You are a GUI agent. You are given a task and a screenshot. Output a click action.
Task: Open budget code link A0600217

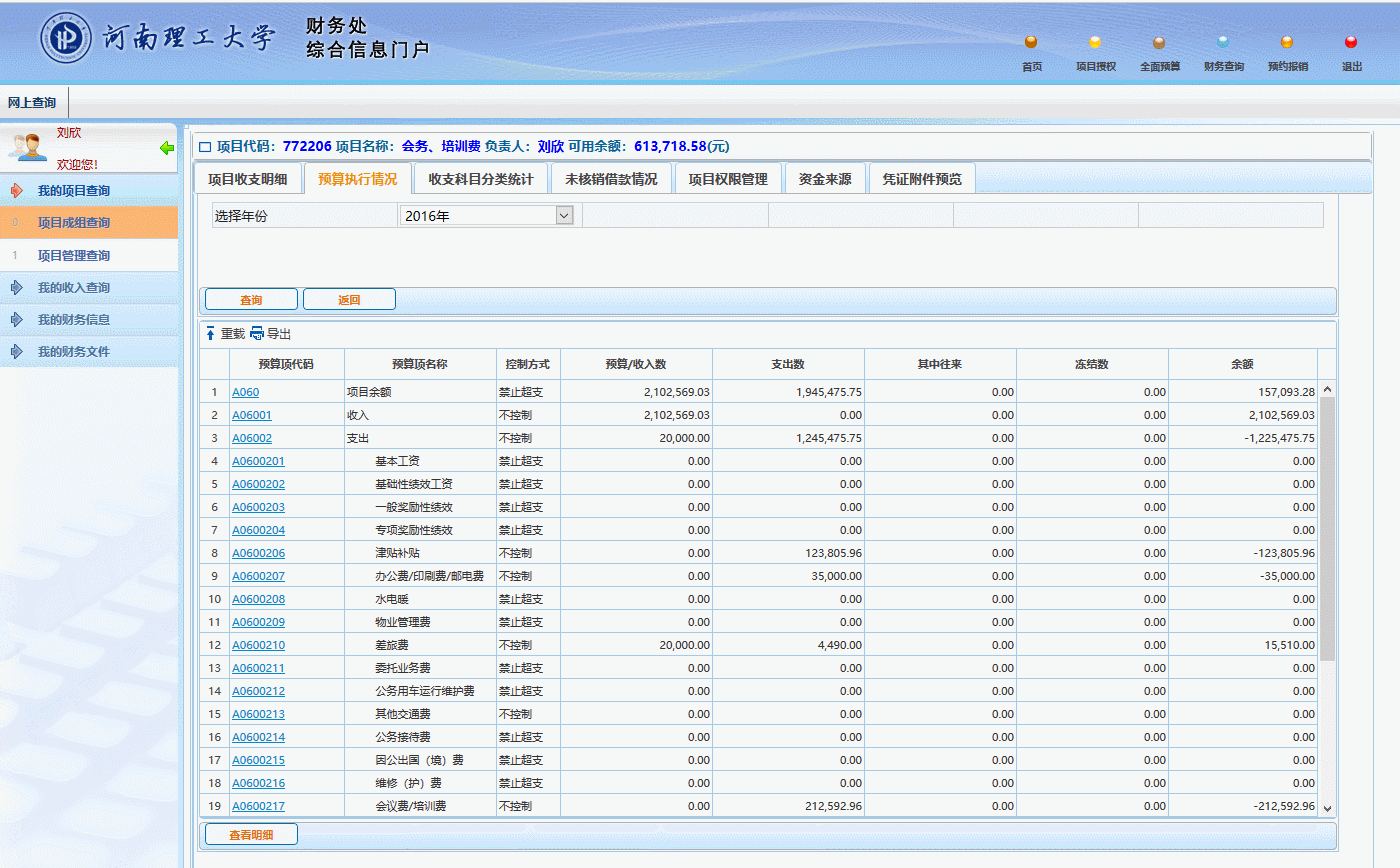click(258, 806)
